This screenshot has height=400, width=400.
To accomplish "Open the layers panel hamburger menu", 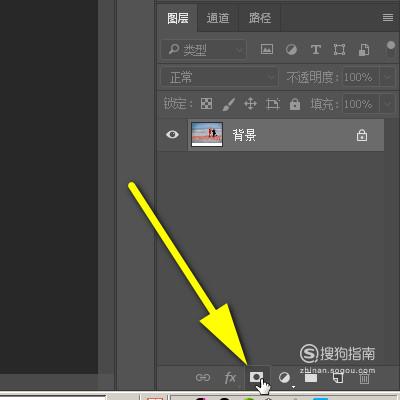I will pos(388,18).
